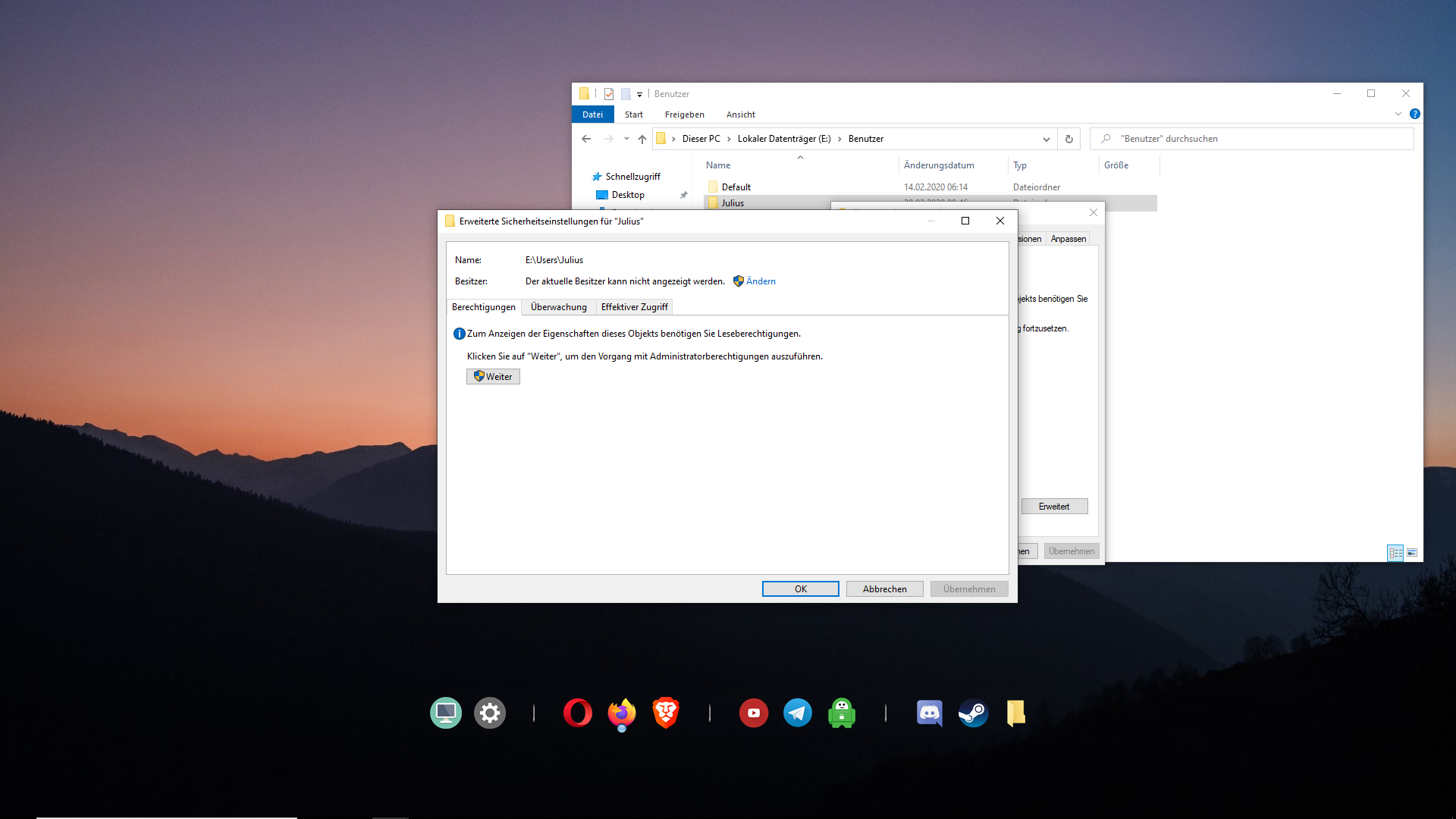
Task: Go up one folder level
Action: click(x=642, y=139)
